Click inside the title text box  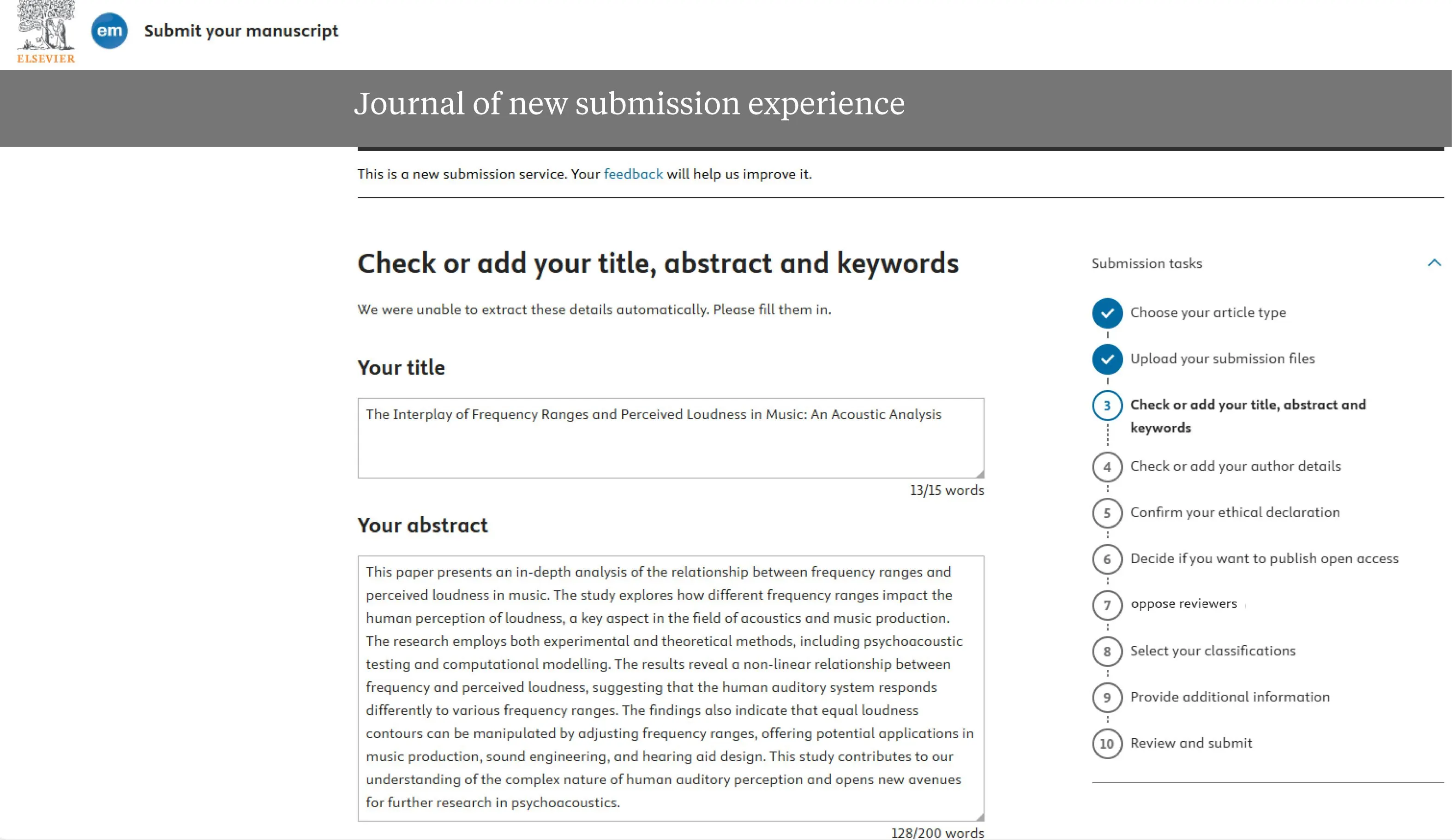tap(671, 438)
